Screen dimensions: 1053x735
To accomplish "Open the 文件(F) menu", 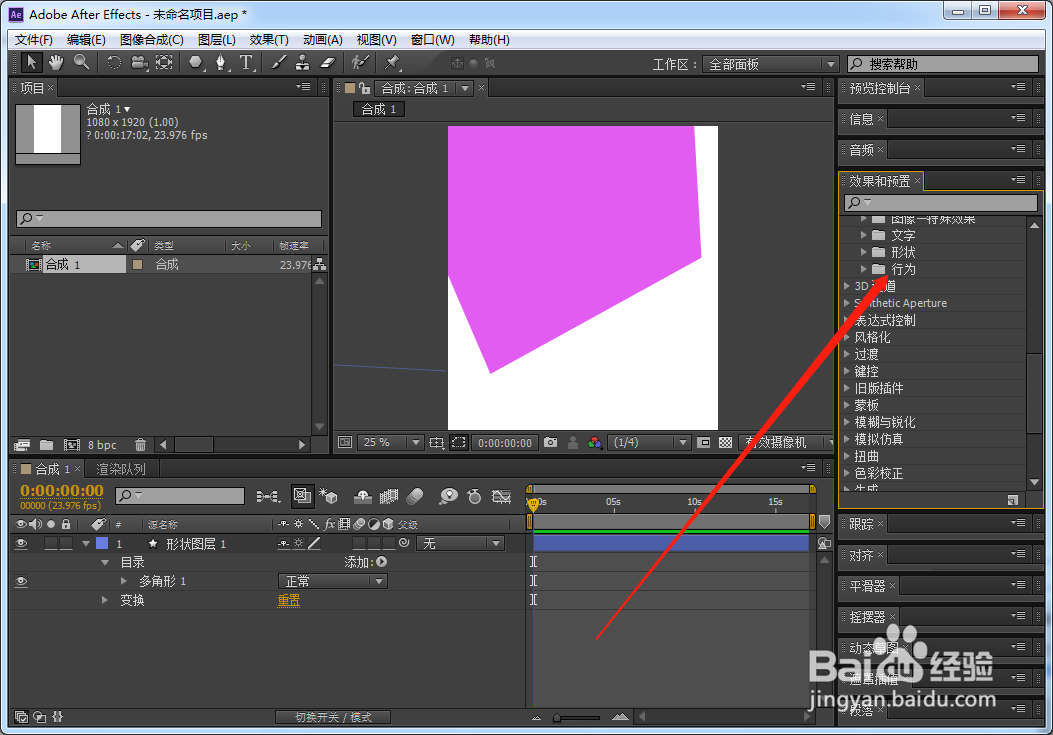I will tap(34, 40).
